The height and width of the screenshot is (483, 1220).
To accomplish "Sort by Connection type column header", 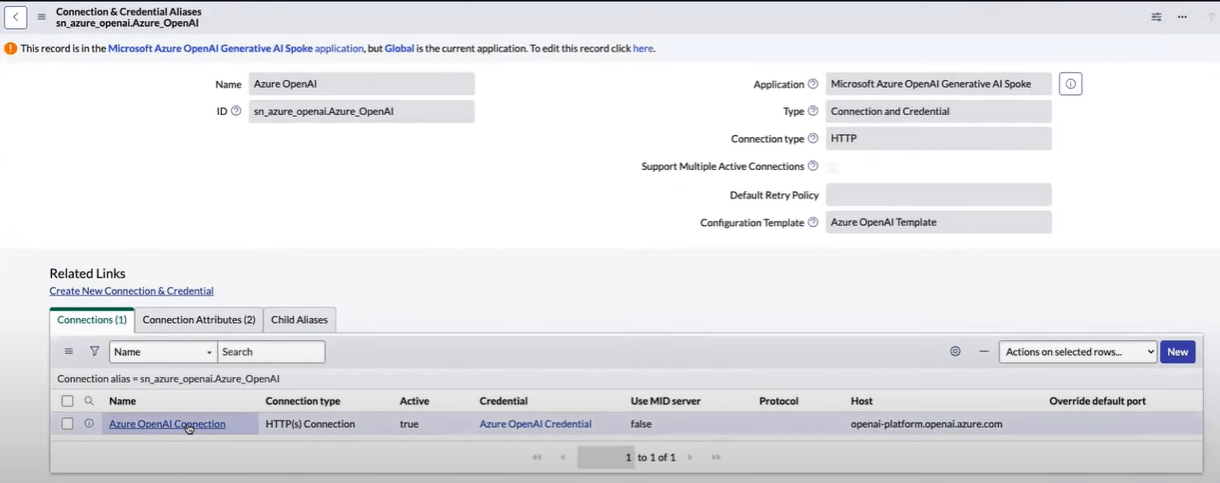I will 303,401.
